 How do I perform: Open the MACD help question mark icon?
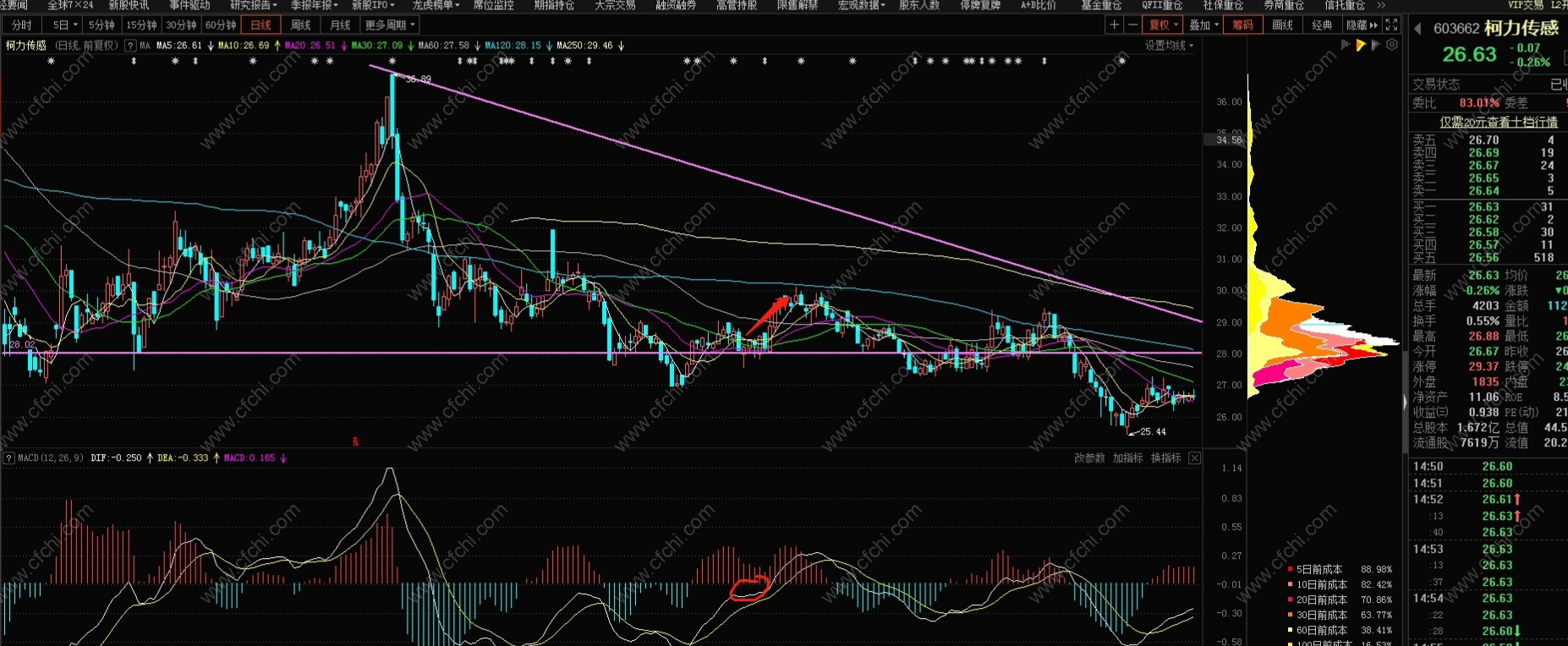click(8, 458)
